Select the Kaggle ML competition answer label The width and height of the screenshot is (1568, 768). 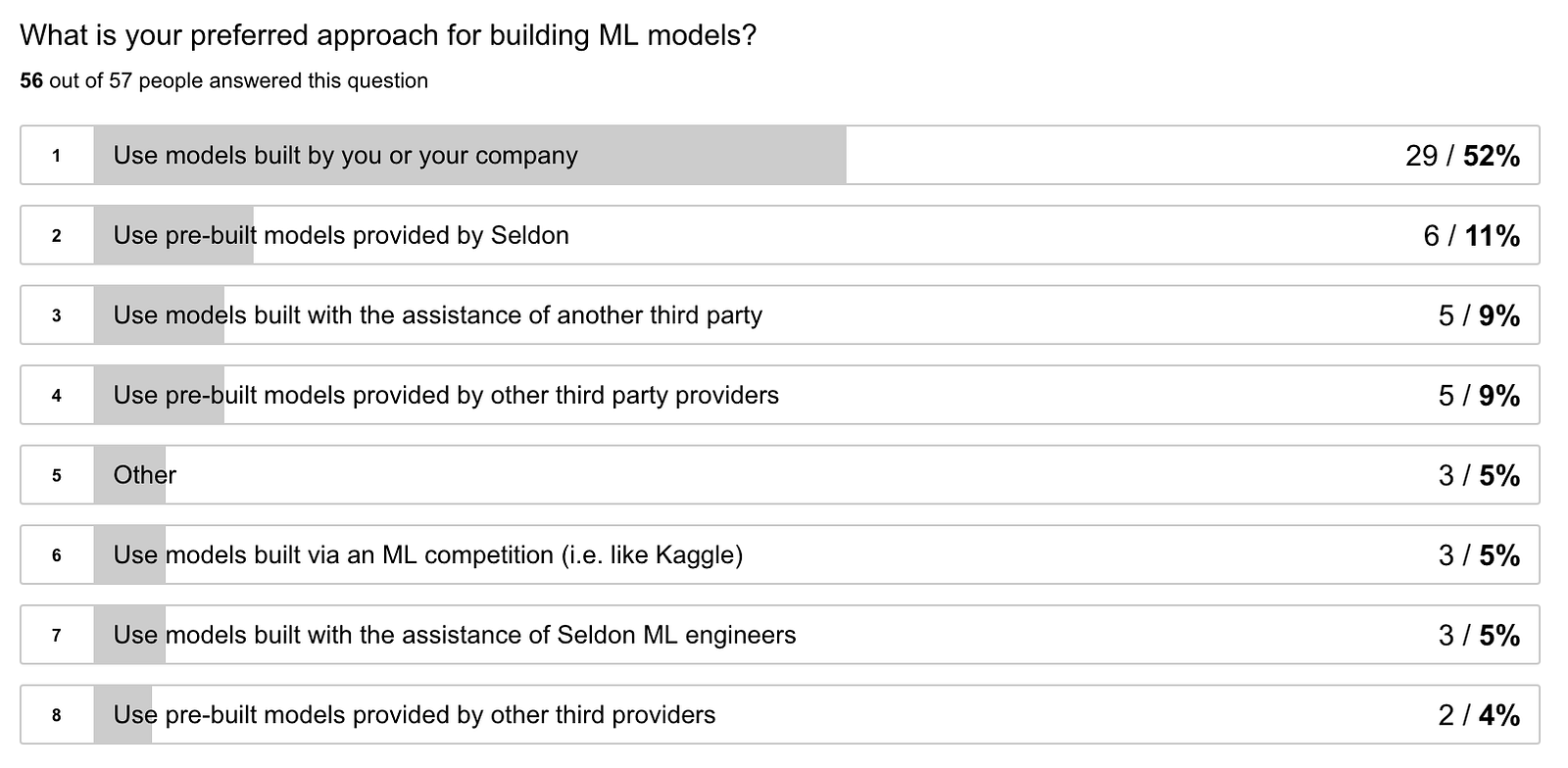(x=427, y=555)
